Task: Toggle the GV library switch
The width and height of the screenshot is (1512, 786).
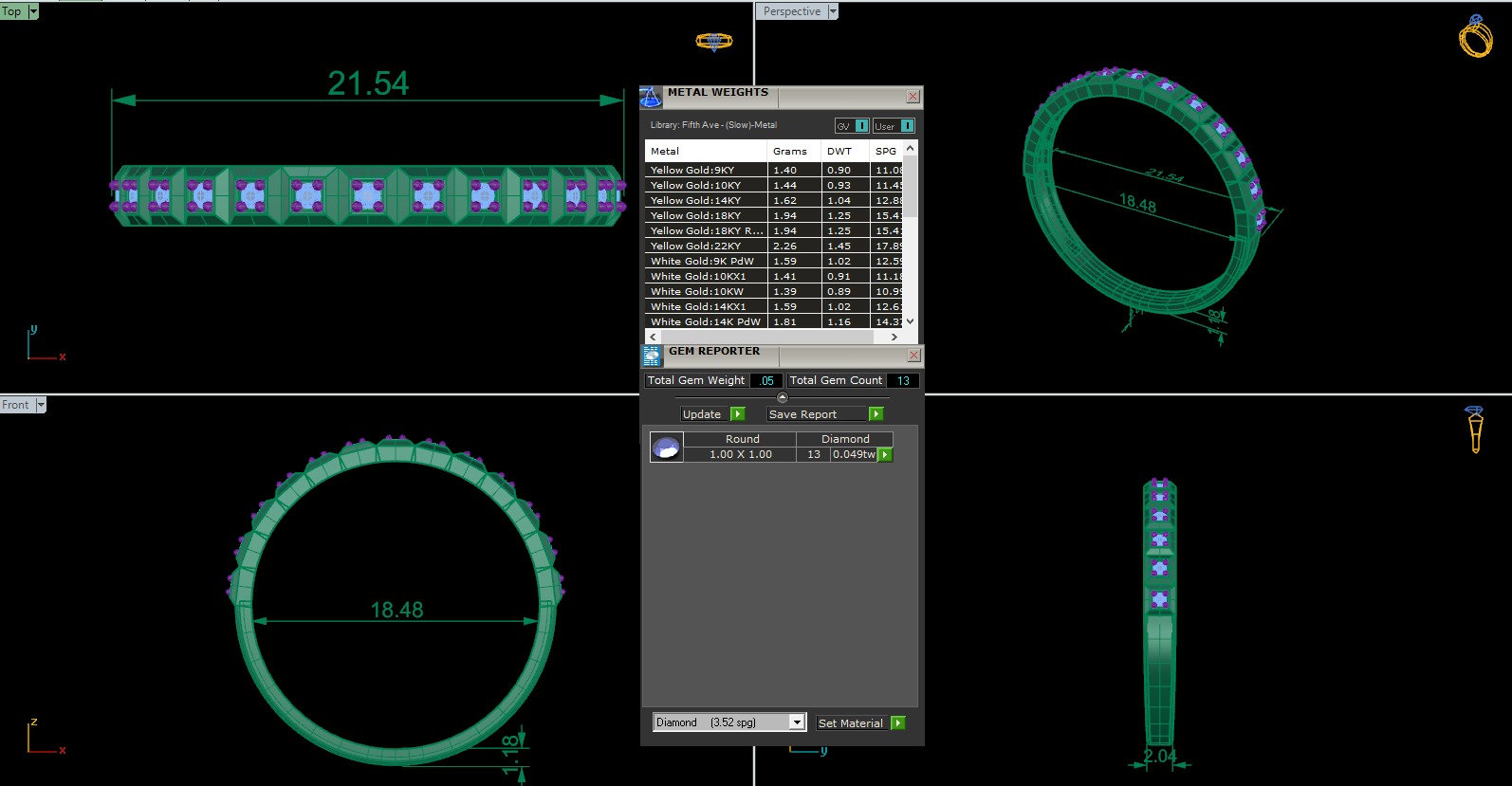Action: click(x=852, y=126)
